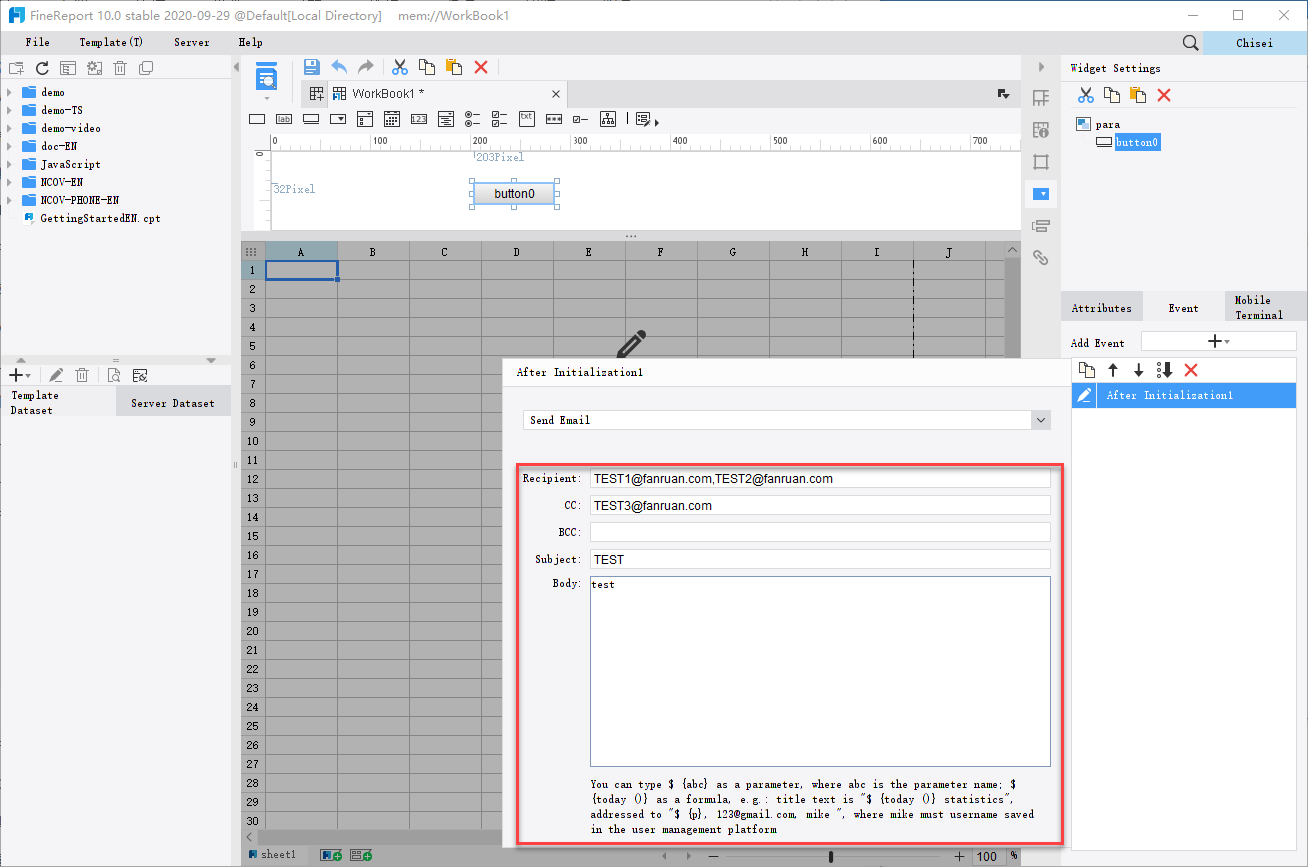Open the Hyperlink side panel chain icon

click(1041, 257)
